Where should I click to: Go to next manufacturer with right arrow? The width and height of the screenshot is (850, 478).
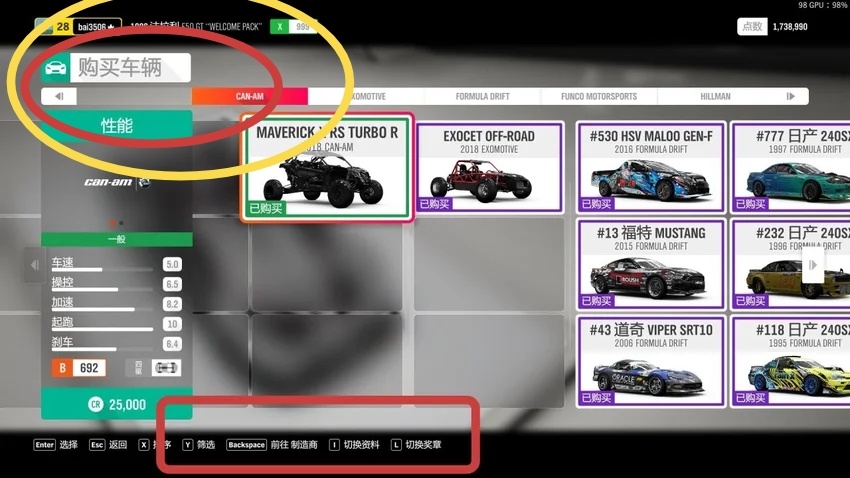pyautogui.click(x=790, y=96)
